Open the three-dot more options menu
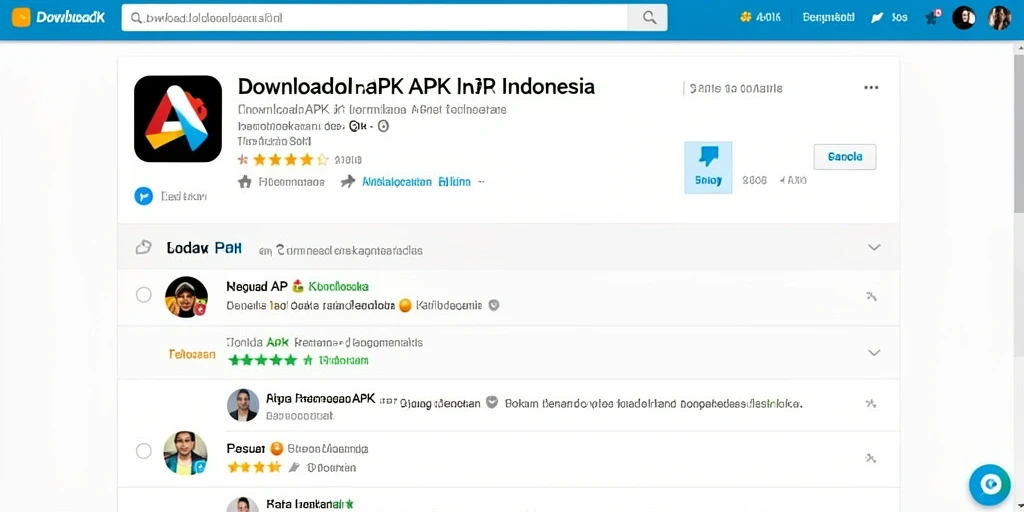1024x512 pixels. (871, 88)
